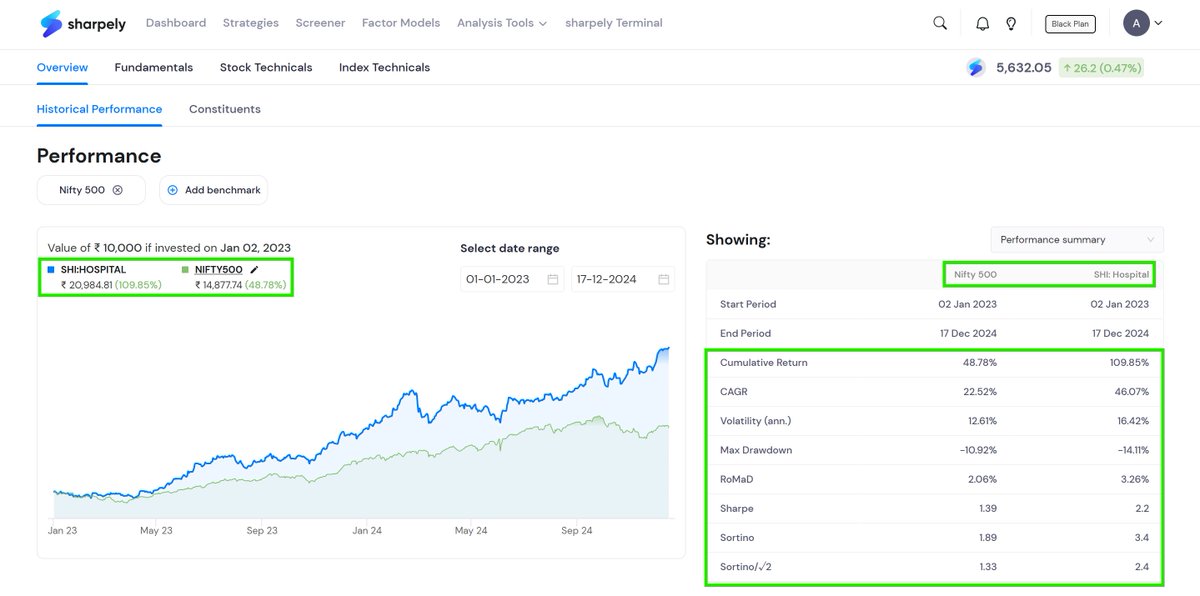Viewport: 1200px width, 596px height.
Task: Open the Strategies page
Action: pos(251,23)
